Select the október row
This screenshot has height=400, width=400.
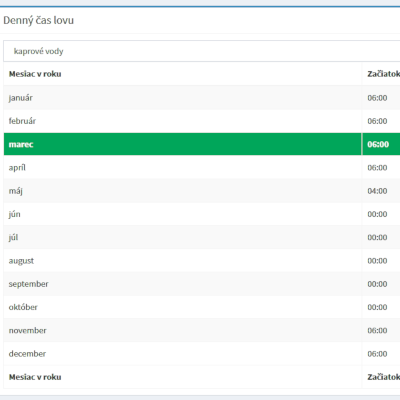click(x=202, y=307)
